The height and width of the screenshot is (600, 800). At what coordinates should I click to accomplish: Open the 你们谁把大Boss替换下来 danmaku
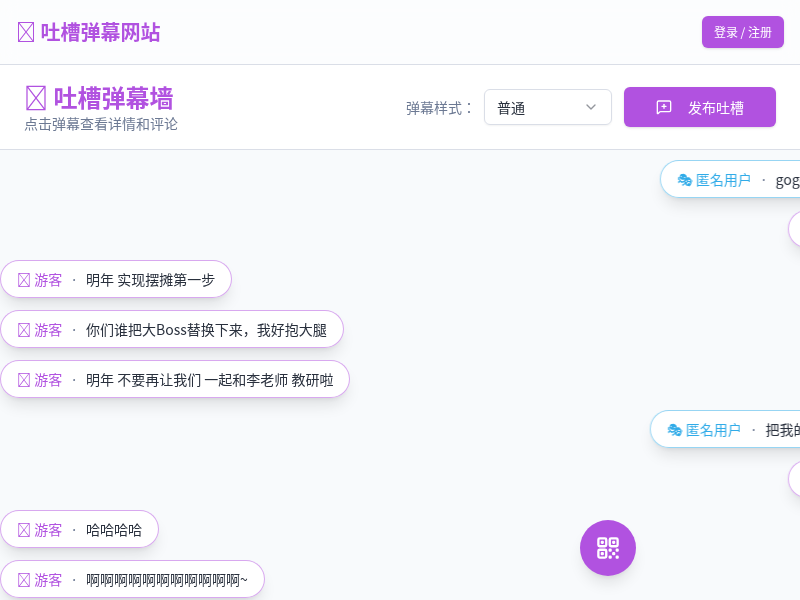206,330
